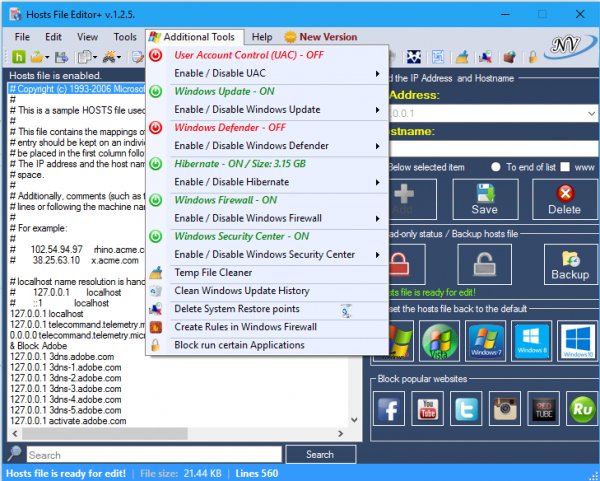600x481 pixels.
Task: Click the broom cleaner icon in top toolbar
Action: point(462,57)
